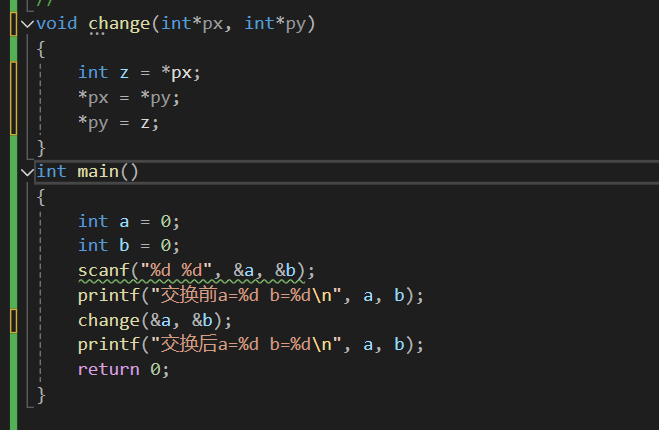659x430 pixels.
Task: Click the int*py parameter in change signature
Action: (275, 23)
